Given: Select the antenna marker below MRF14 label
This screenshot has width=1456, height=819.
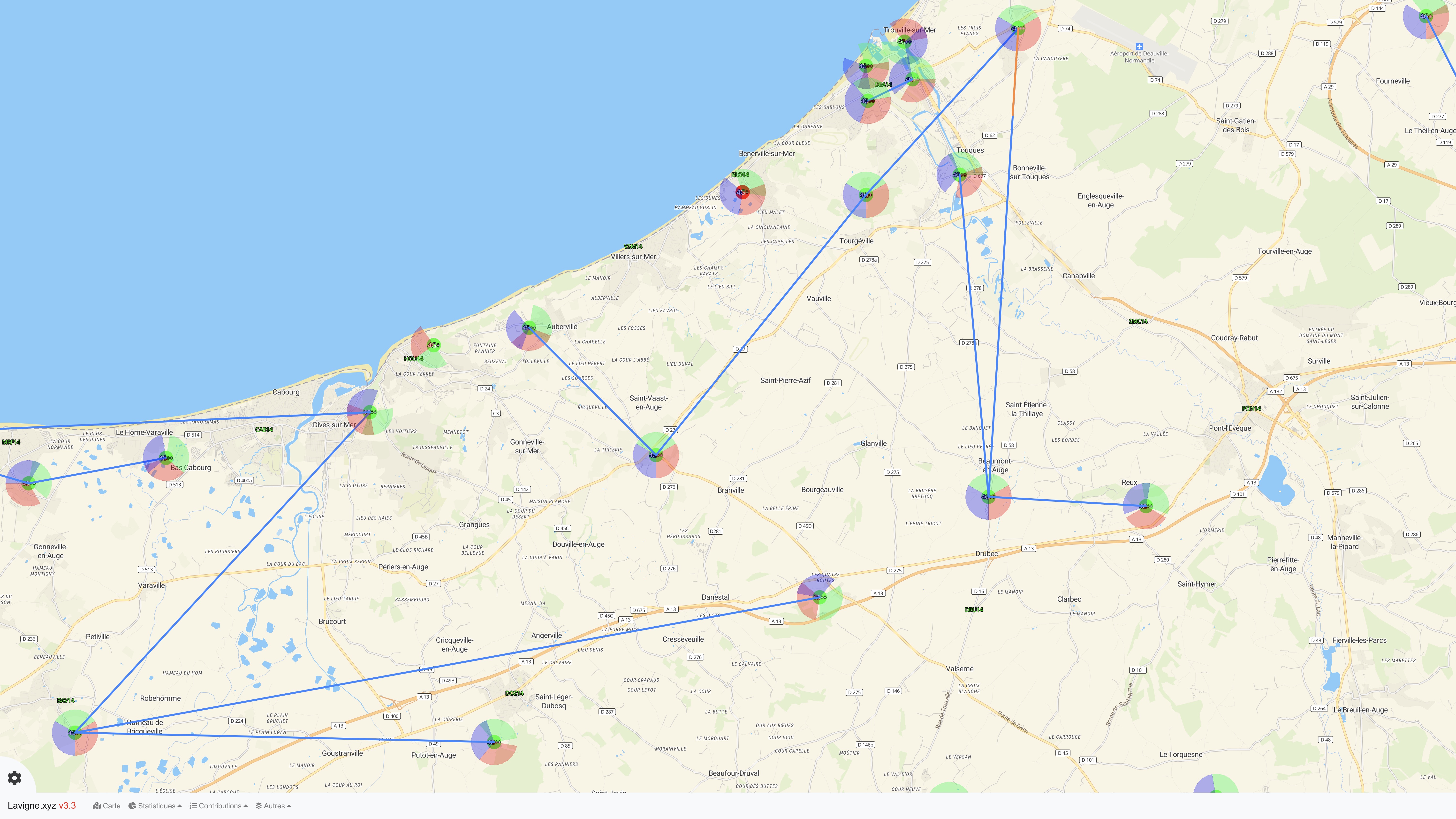Looking at the screenshot, I should tap(28, 483).
